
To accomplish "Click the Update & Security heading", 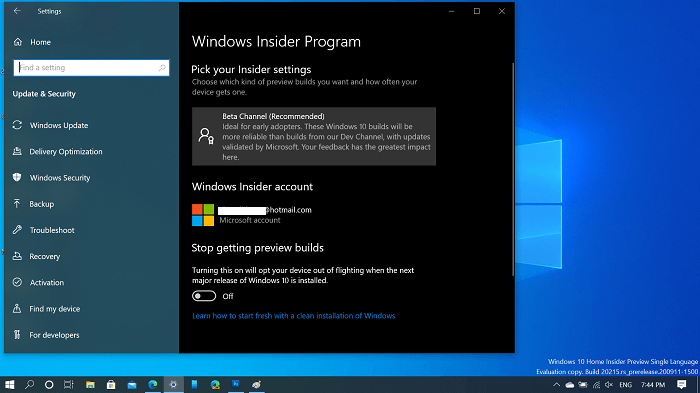I will tap(44, 94).
